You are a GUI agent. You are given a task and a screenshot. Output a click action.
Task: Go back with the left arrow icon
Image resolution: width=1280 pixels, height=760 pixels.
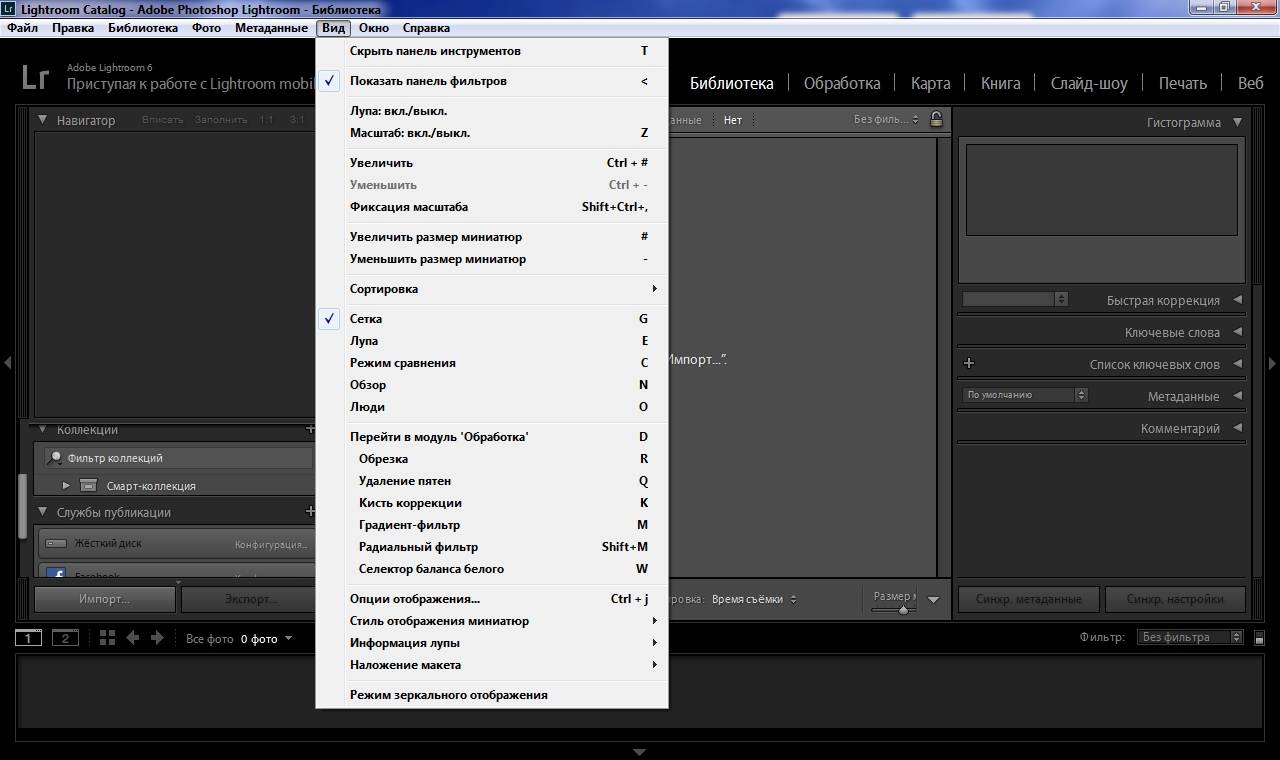coord(132,638)
